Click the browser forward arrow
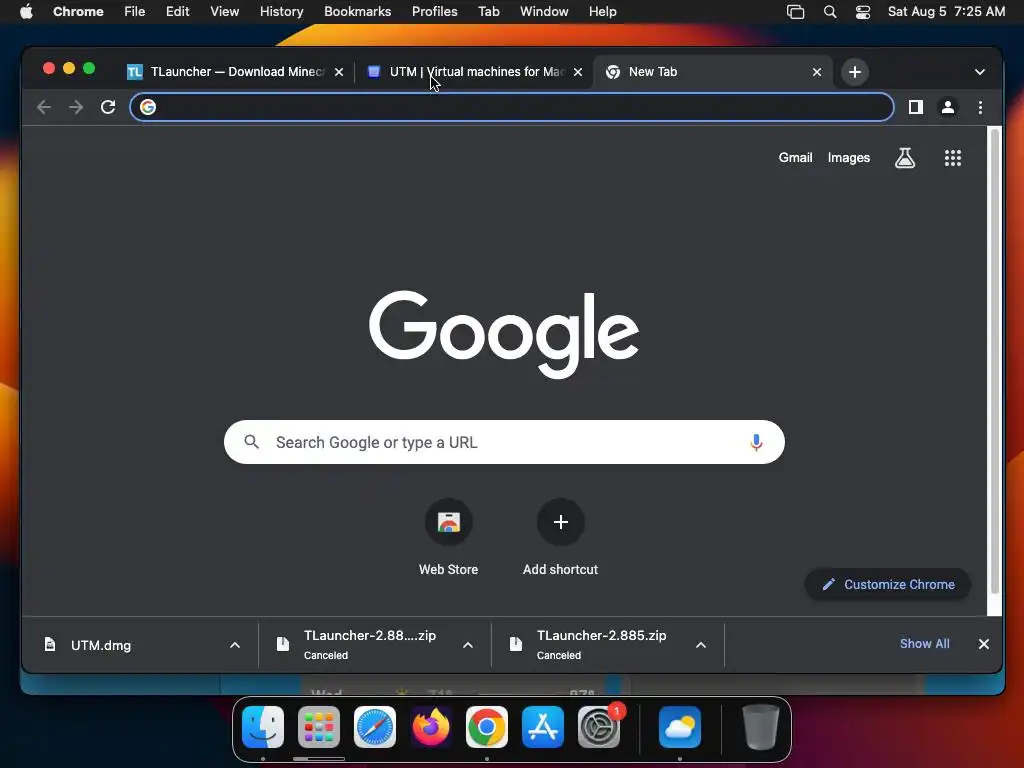The height and width of the screenshot is (768, 1024). 76,107
